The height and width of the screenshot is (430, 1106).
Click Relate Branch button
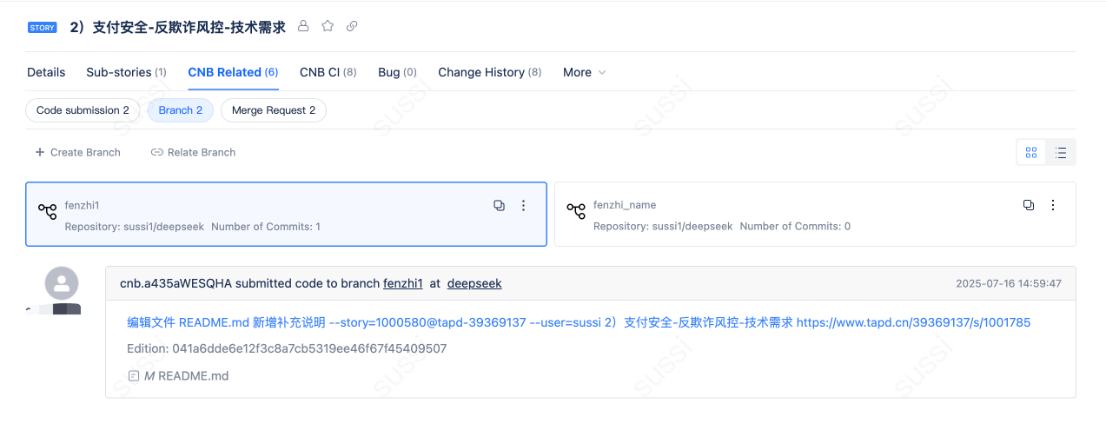click(193, 152)
